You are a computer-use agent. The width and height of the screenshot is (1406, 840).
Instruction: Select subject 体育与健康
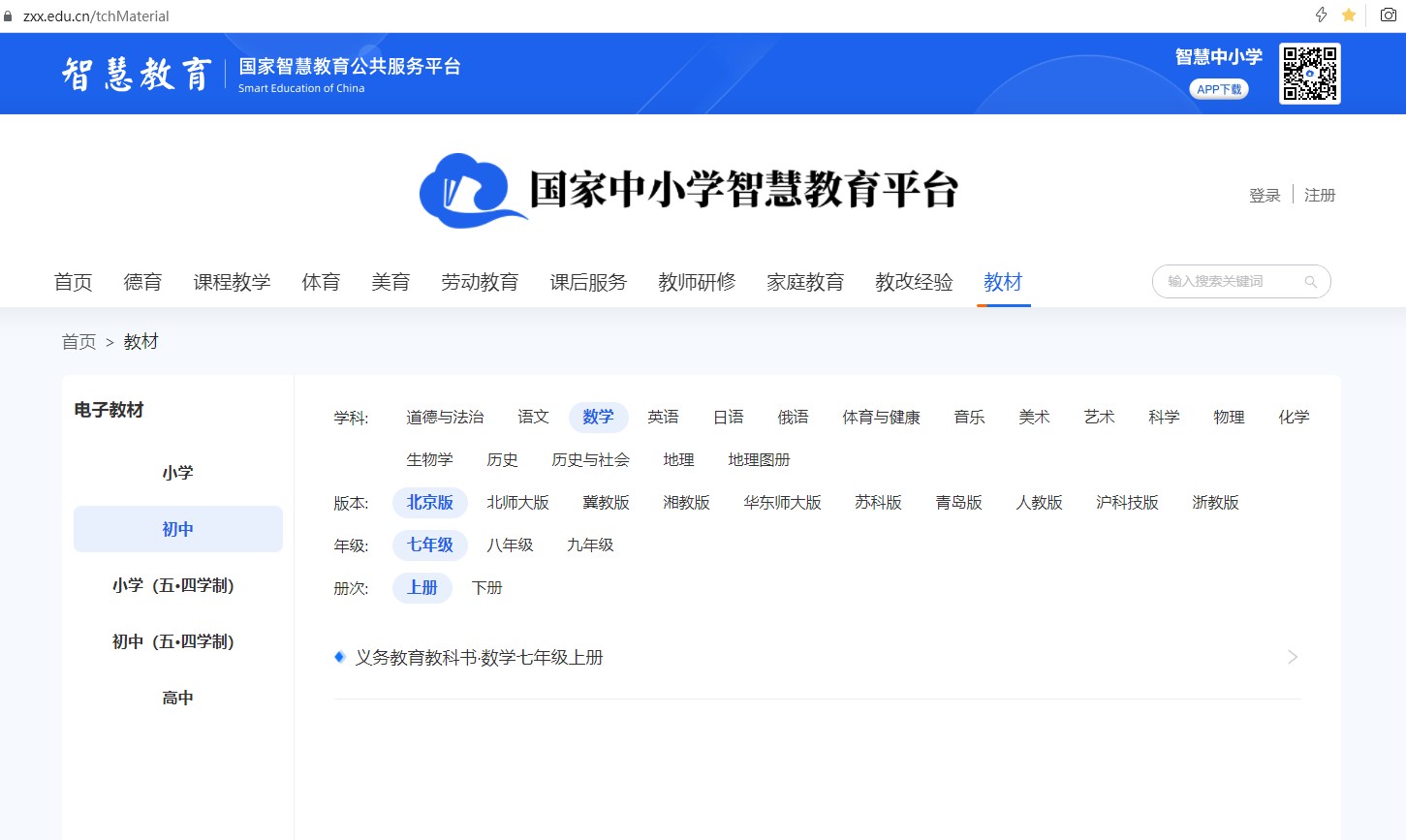pyautogui.click(x=882, y=417)
